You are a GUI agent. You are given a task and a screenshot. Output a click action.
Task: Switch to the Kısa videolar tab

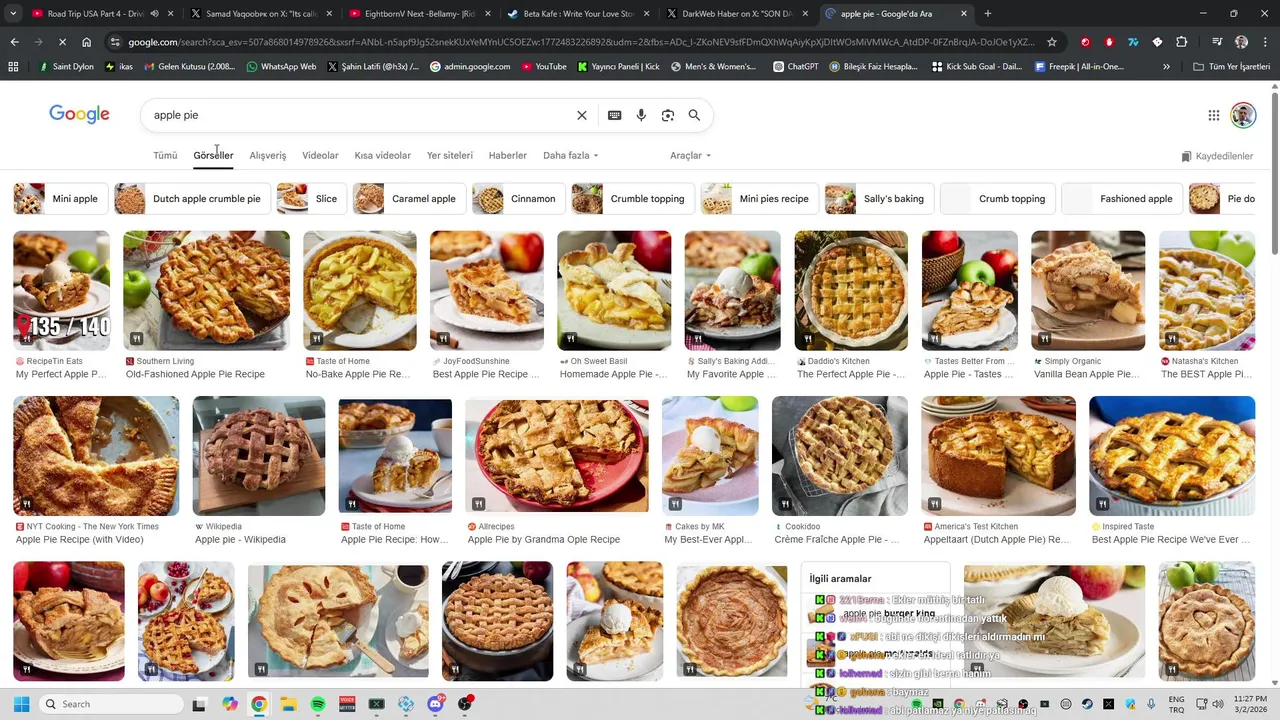click(x=383, y=156)
